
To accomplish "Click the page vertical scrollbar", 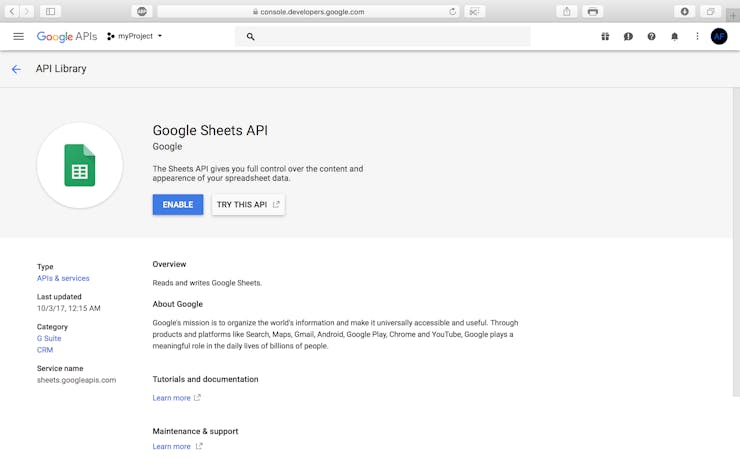I will (736, 242).
